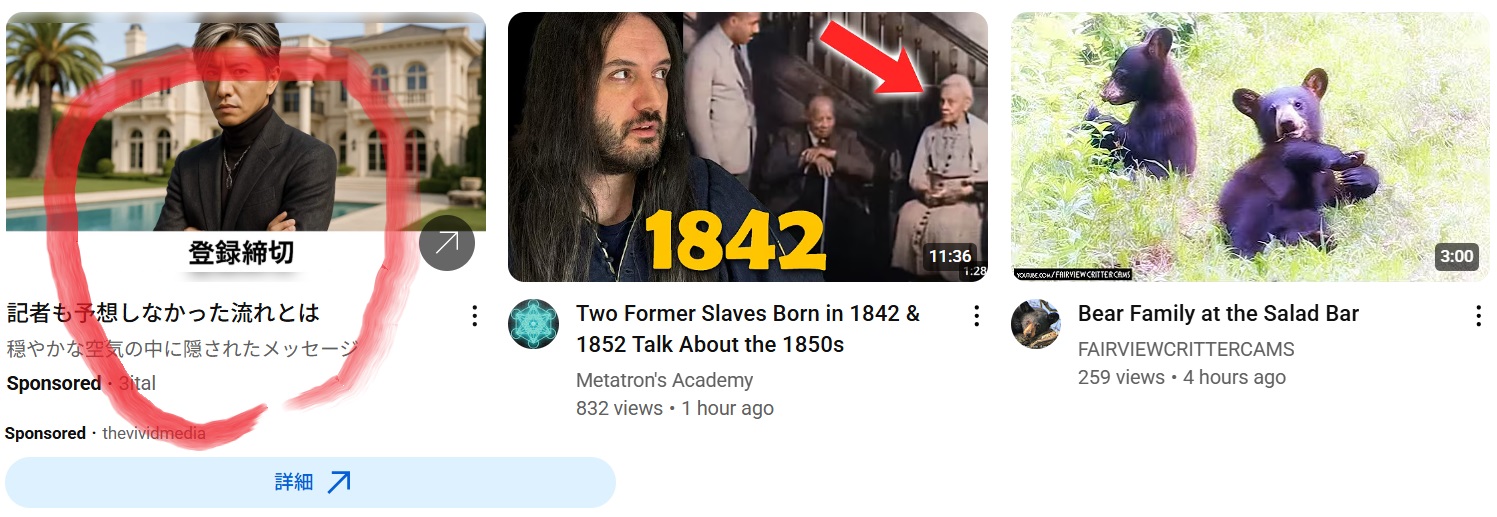The height and width of the screenshot is (517, 1497).
Task: Open the sponsored mansion ad thumbnail
Action: tap(246, 146)
